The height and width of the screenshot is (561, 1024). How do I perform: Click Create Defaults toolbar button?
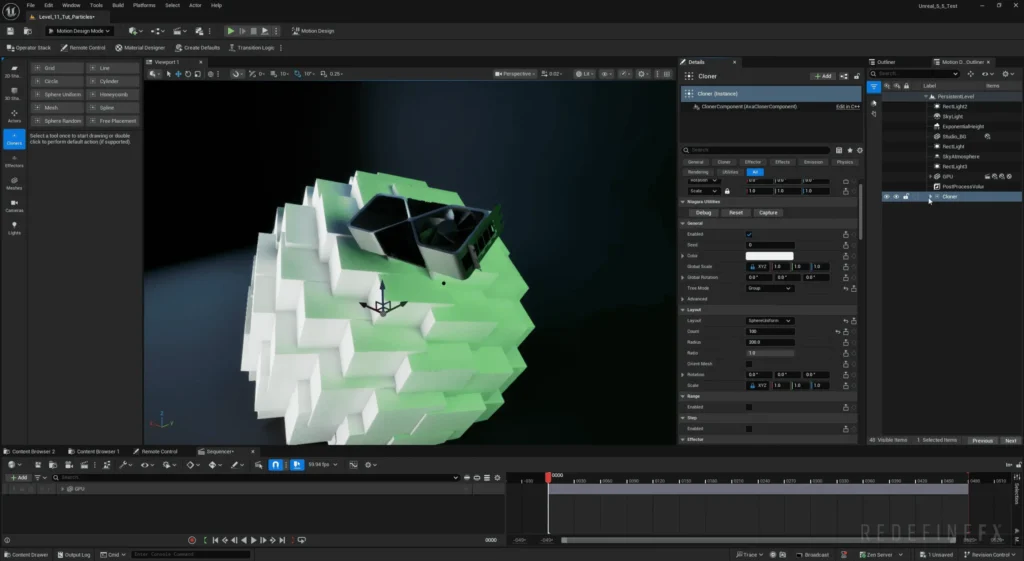pyautogui.click(x=197, y=48)
